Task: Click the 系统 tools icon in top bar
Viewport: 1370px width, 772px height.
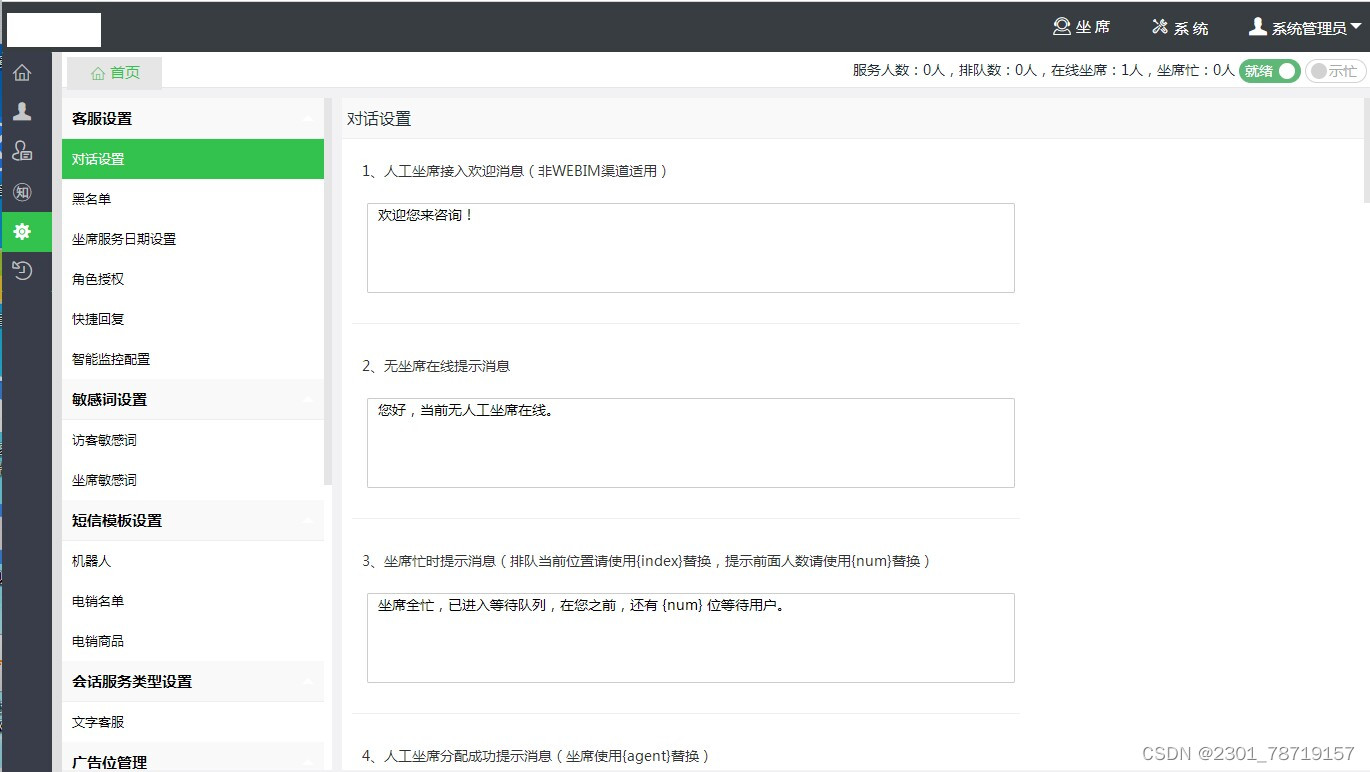Action: coord(1160,26)
